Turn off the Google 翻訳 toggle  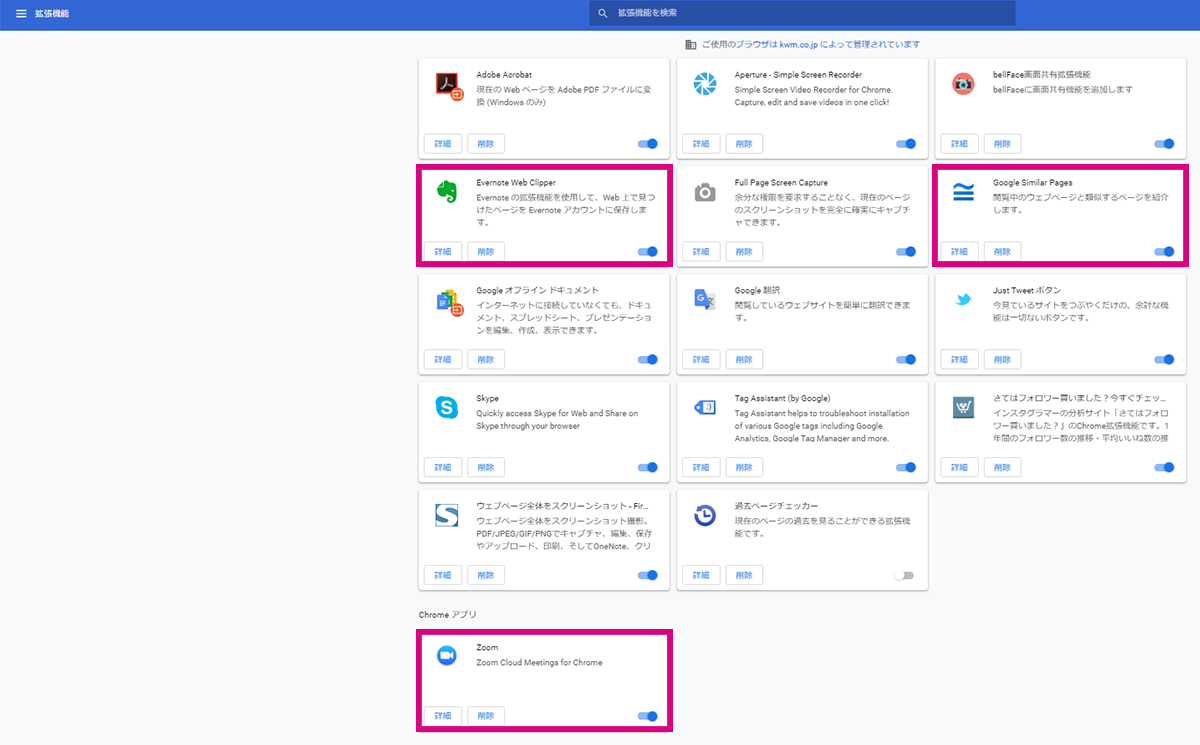[x=906, y=359]
